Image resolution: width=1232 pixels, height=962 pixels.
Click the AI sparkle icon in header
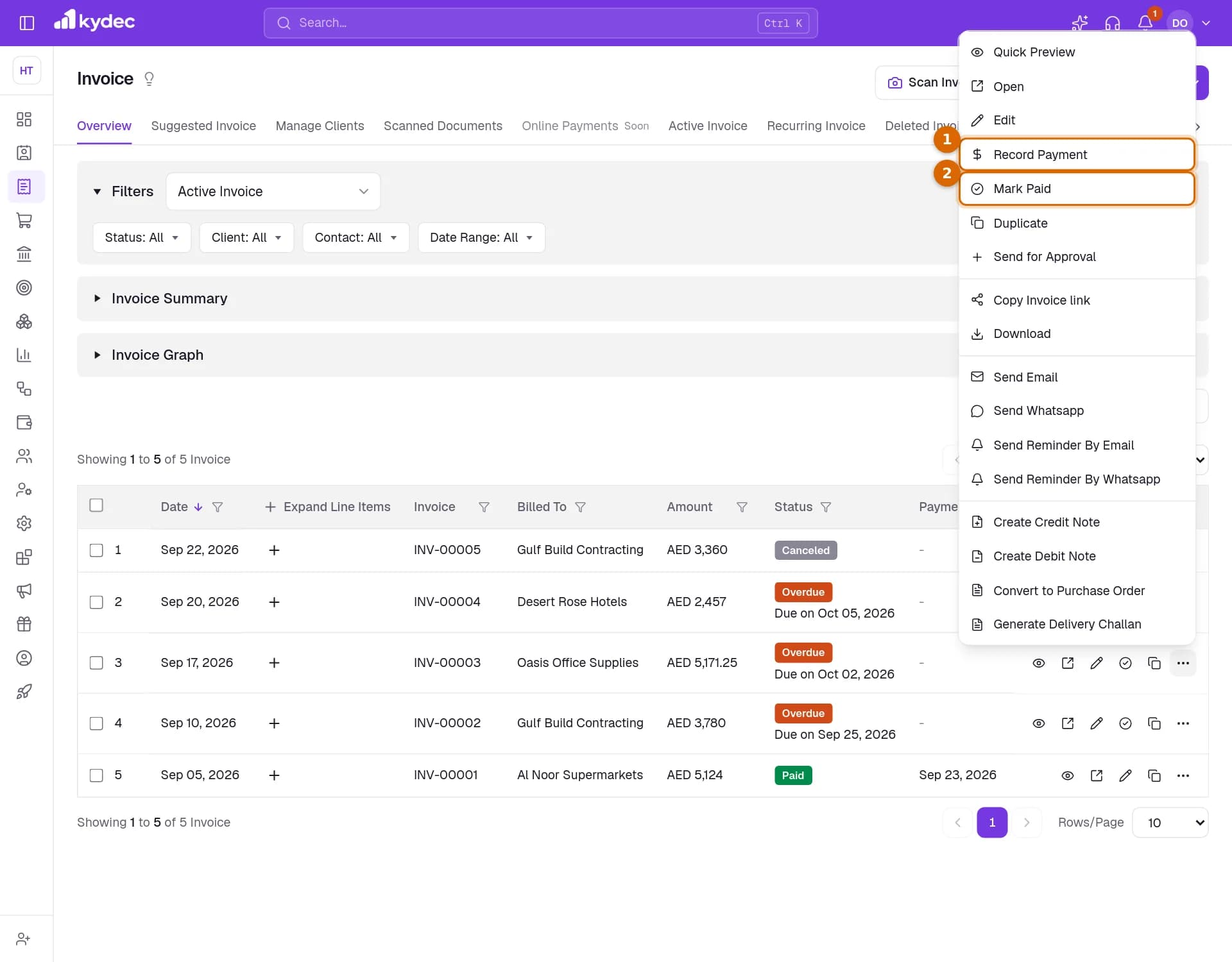(1079, 23)
